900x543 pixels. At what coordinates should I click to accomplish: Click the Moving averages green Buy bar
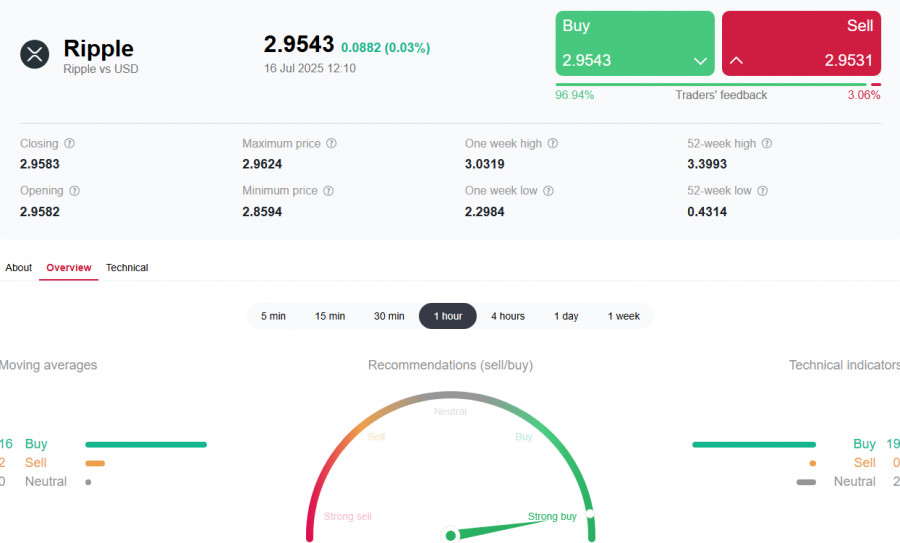pyautogui.click(x=146, y=444)
